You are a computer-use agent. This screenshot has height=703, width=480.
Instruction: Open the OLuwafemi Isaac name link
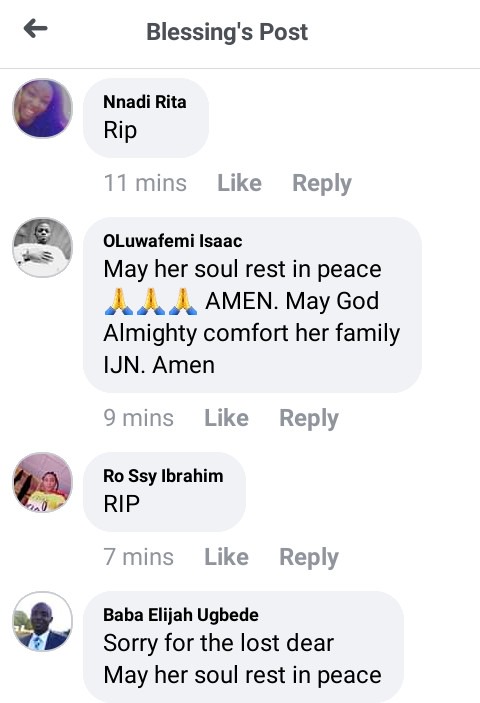point(173,241)
